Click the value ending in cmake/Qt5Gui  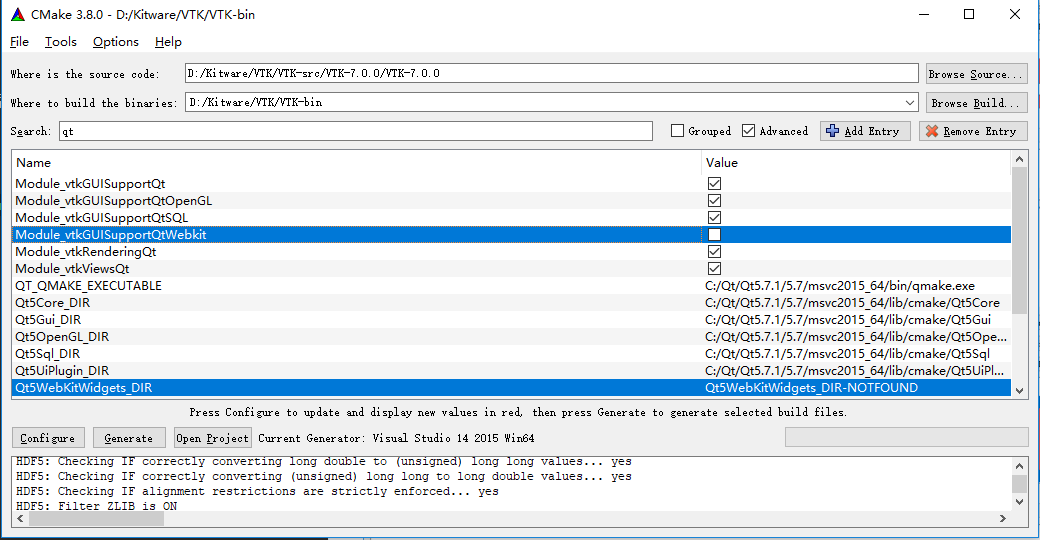pos(848,320)
